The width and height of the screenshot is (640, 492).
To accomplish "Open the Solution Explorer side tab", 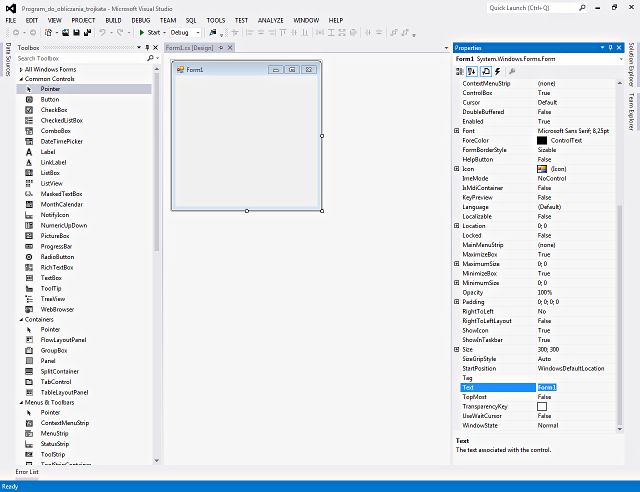I will coord(631,65).
